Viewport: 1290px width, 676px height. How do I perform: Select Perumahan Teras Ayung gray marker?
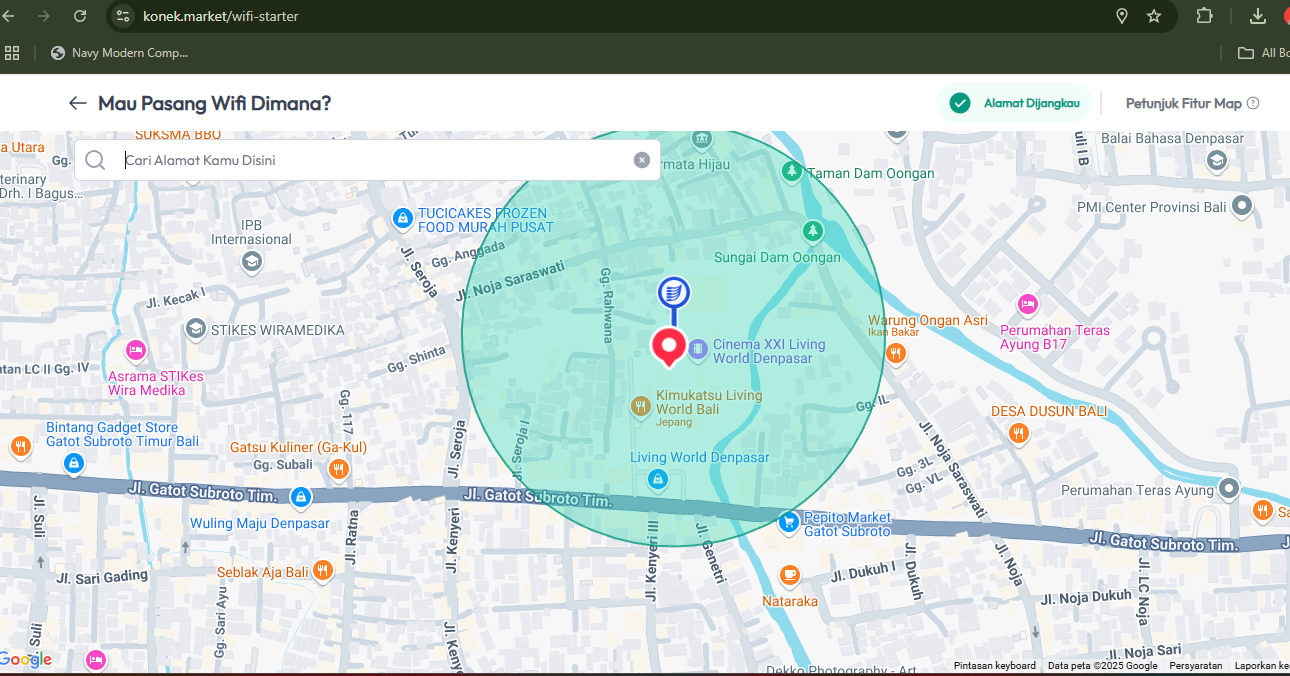[x=1228, y=489]
